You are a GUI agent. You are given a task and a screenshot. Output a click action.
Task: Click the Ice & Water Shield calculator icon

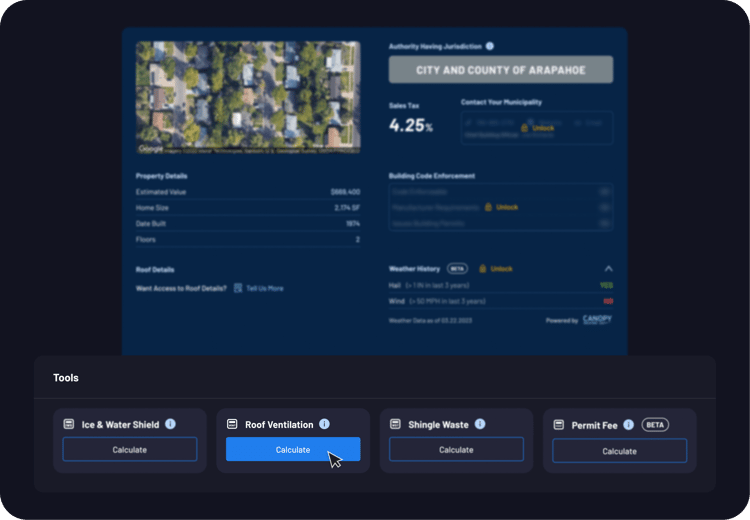click(69, 424)
